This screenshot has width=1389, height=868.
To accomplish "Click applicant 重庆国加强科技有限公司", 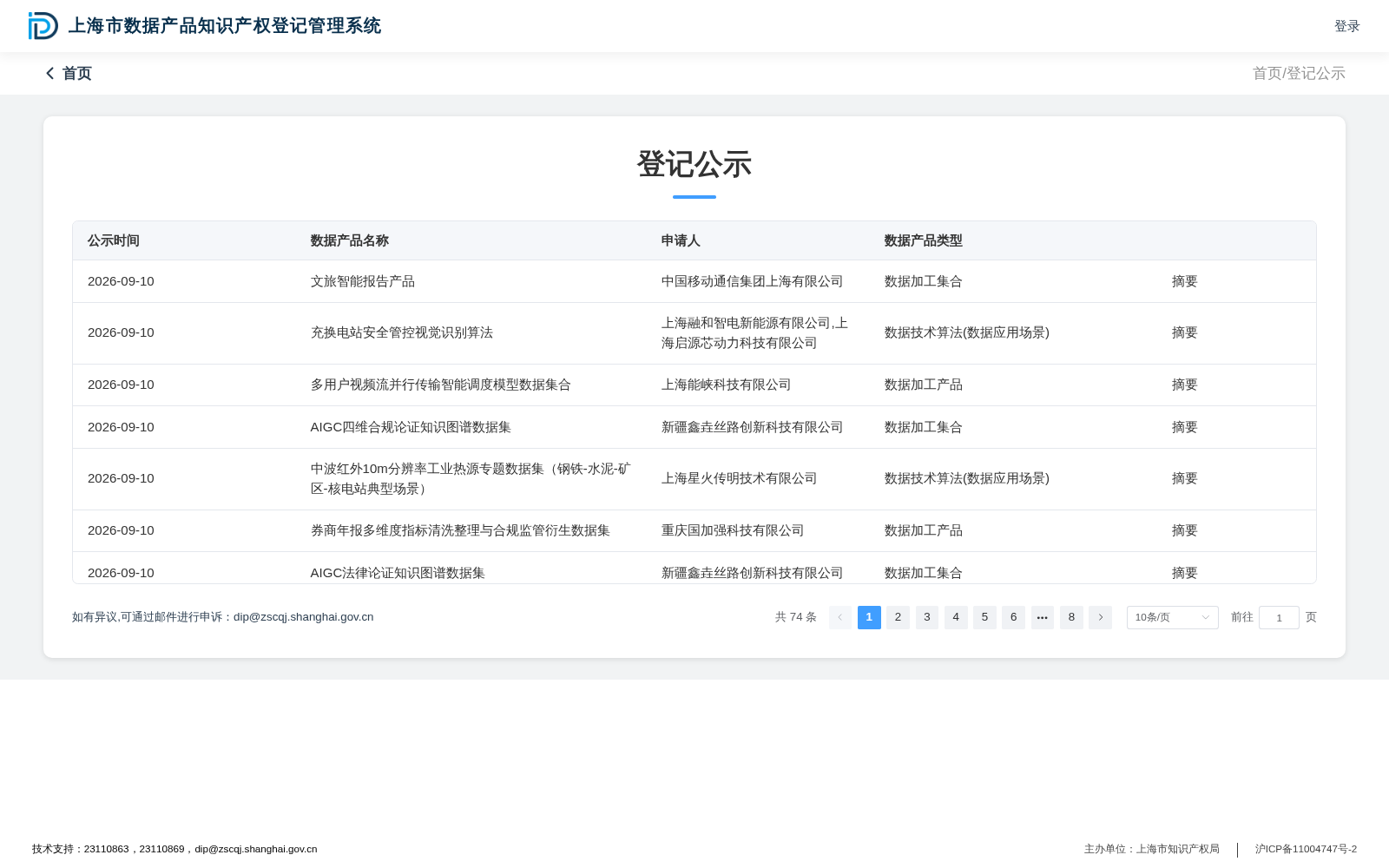I will point(733,530).
